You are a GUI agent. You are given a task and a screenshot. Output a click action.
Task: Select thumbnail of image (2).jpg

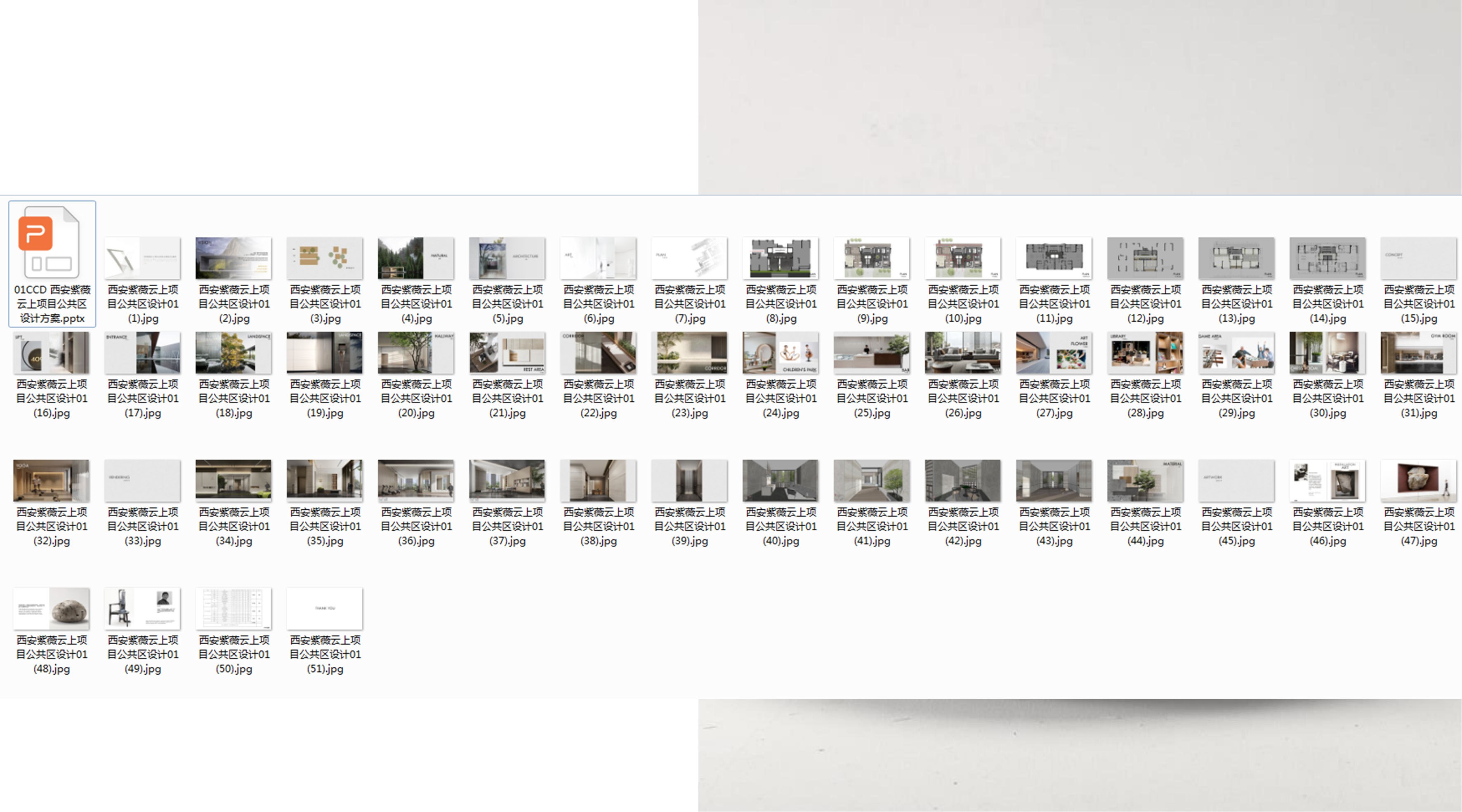coord(234,258)
